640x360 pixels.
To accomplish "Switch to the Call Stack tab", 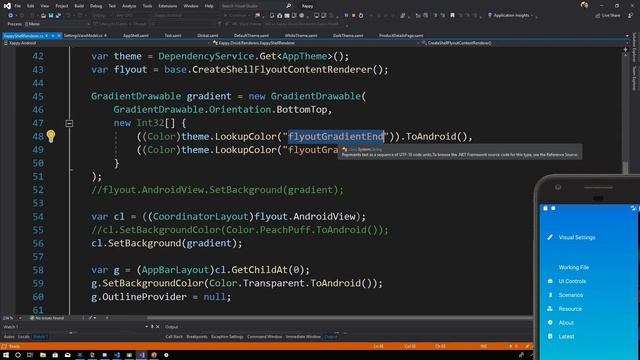I will (174, 337).
